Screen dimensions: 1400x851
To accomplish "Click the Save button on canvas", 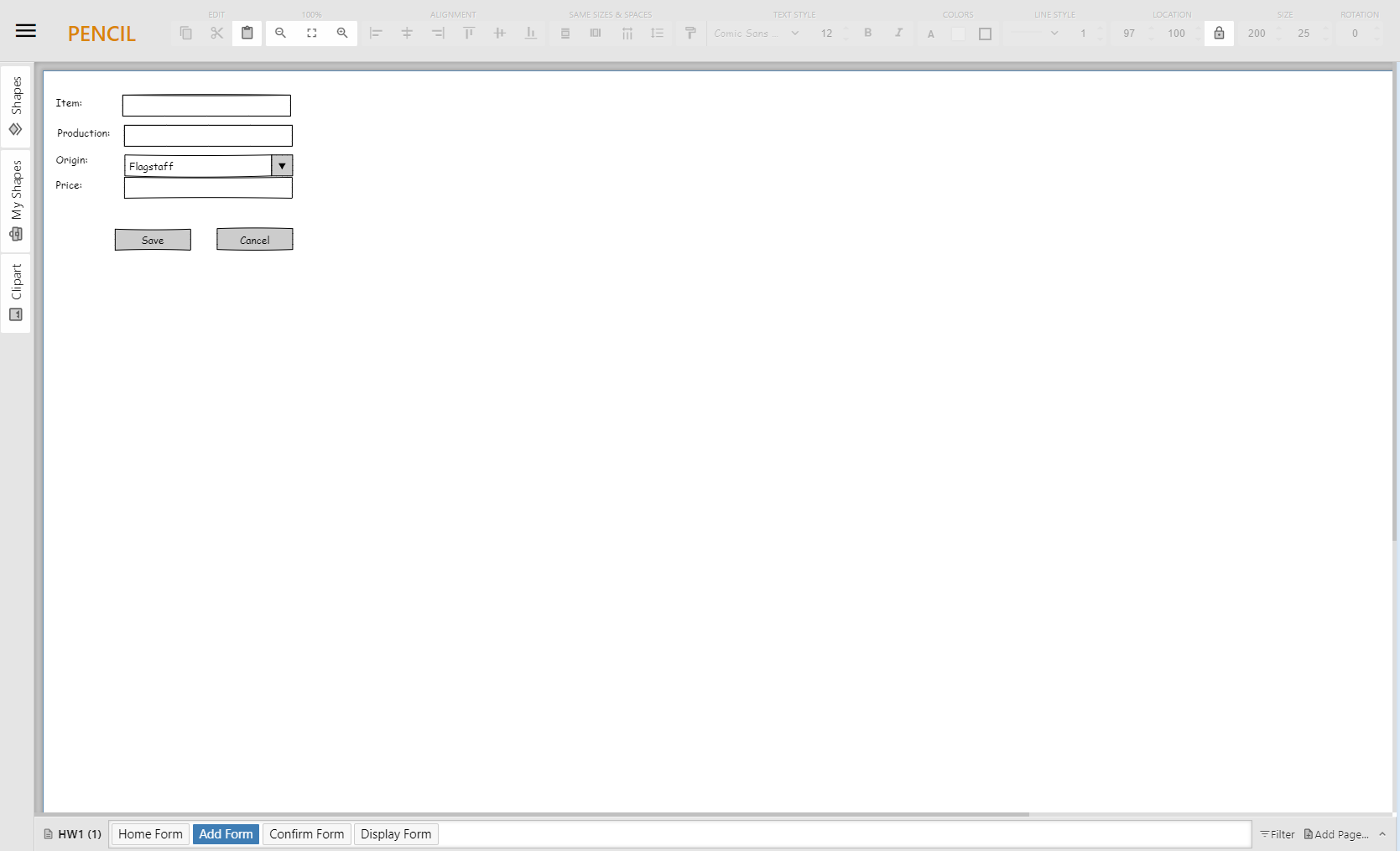I will [x=153, y=240].
